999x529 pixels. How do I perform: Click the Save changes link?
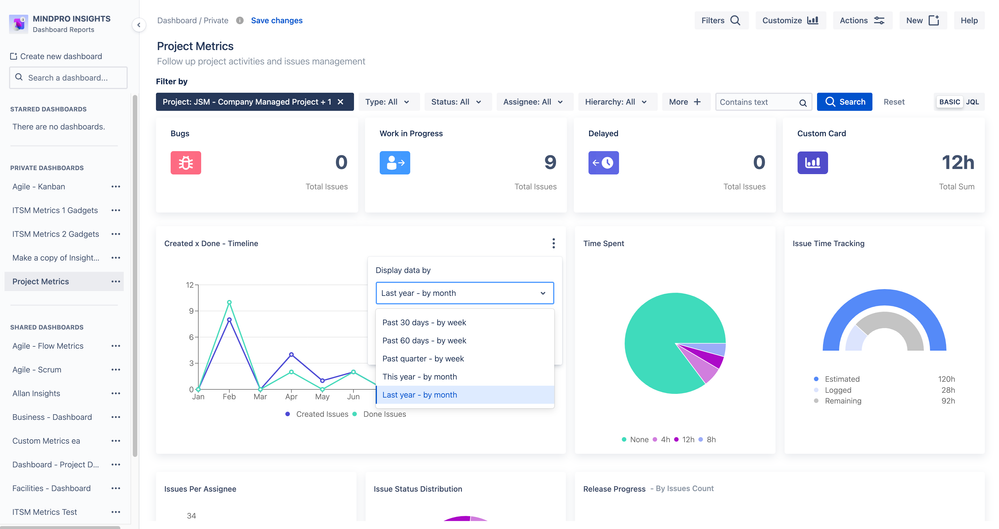277,20
